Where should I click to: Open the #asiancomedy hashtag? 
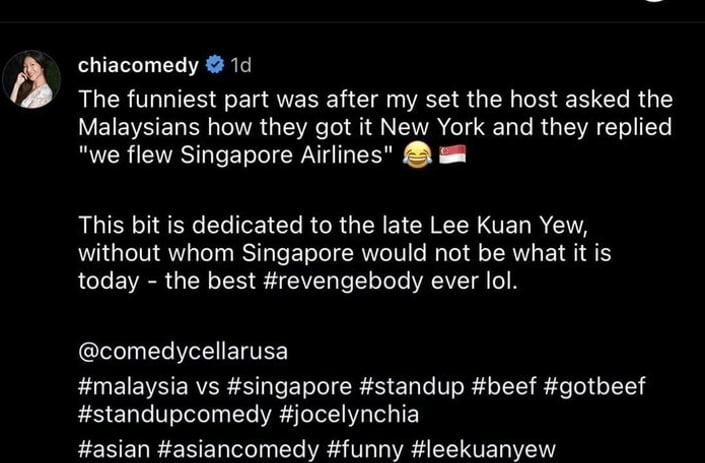(x=238, y=450)
